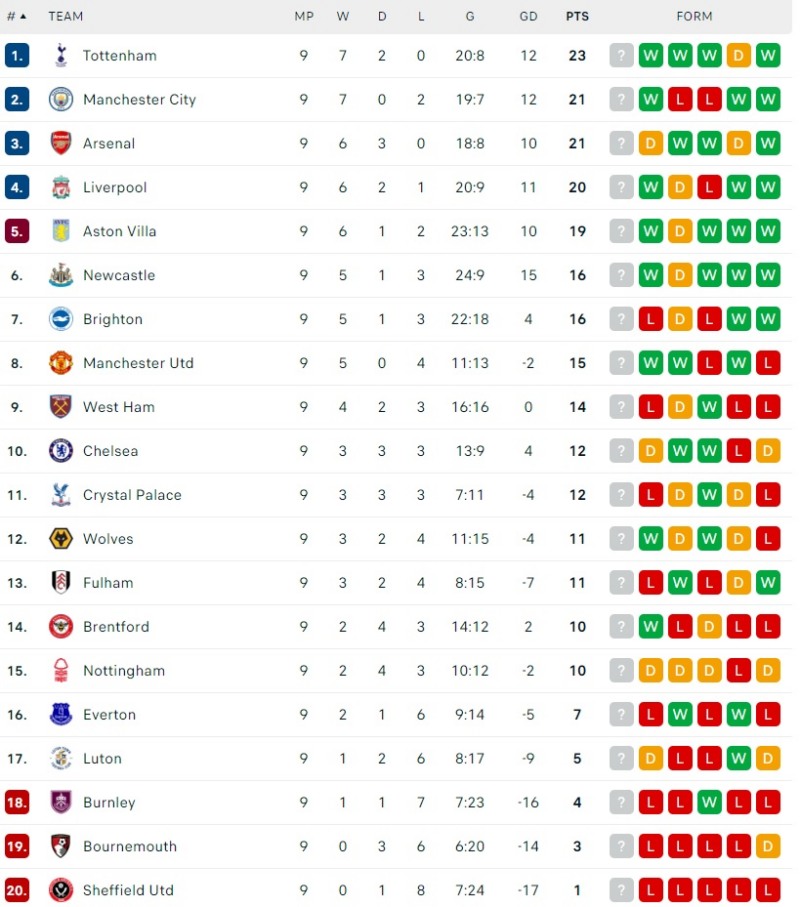Click Manchester Utd's most recent loss badge
Viewport: 800px width, 907px height.
[x=768, y=363]
